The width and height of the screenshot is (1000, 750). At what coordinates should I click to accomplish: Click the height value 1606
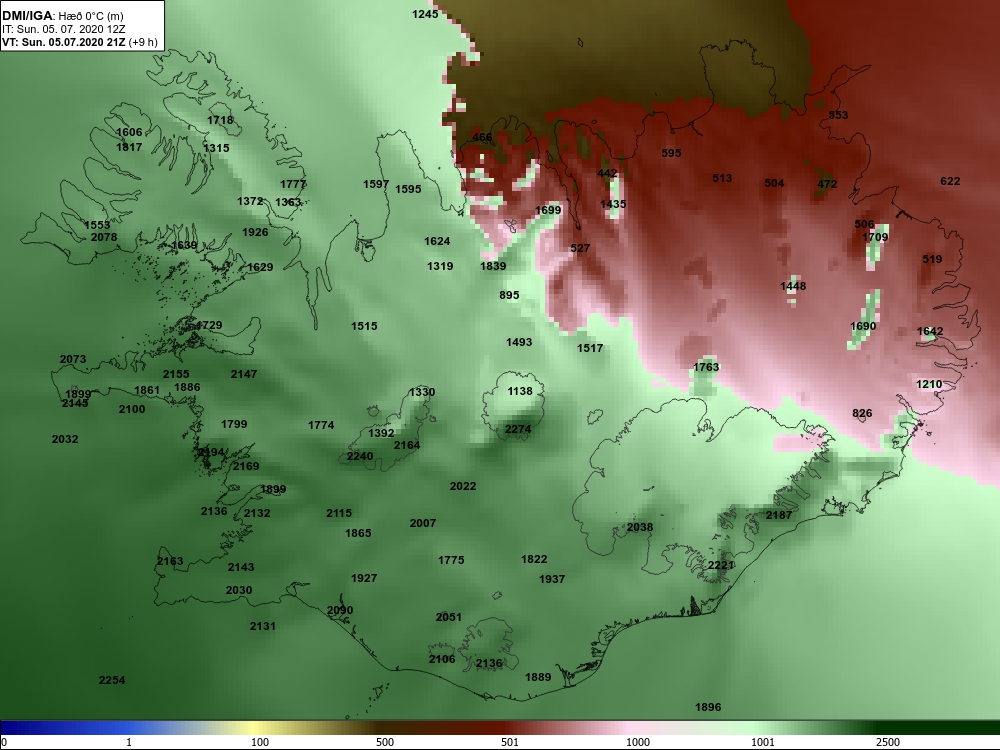[x=129, y=132]
